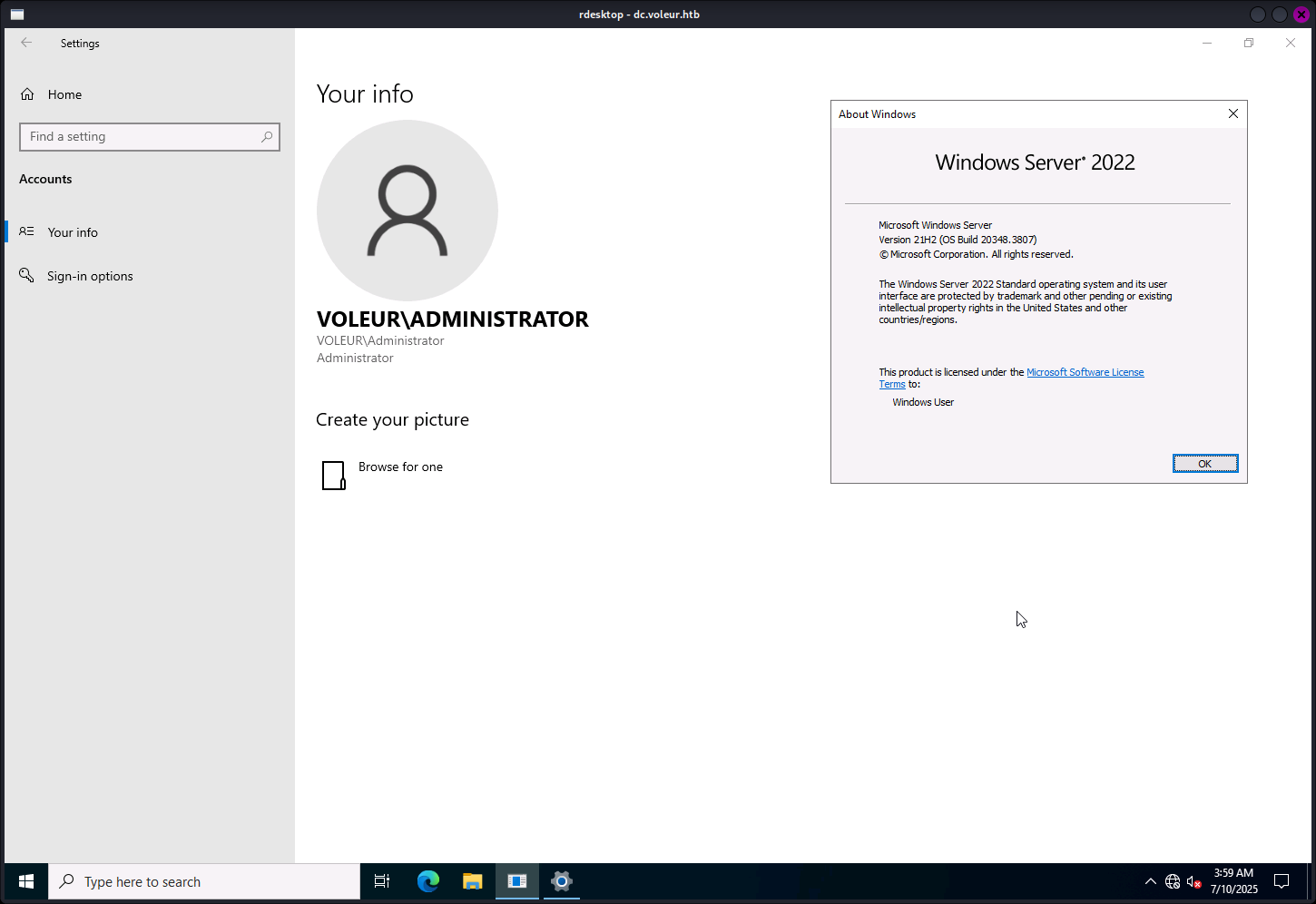Close the About Windows dialog

(1233, 113)
